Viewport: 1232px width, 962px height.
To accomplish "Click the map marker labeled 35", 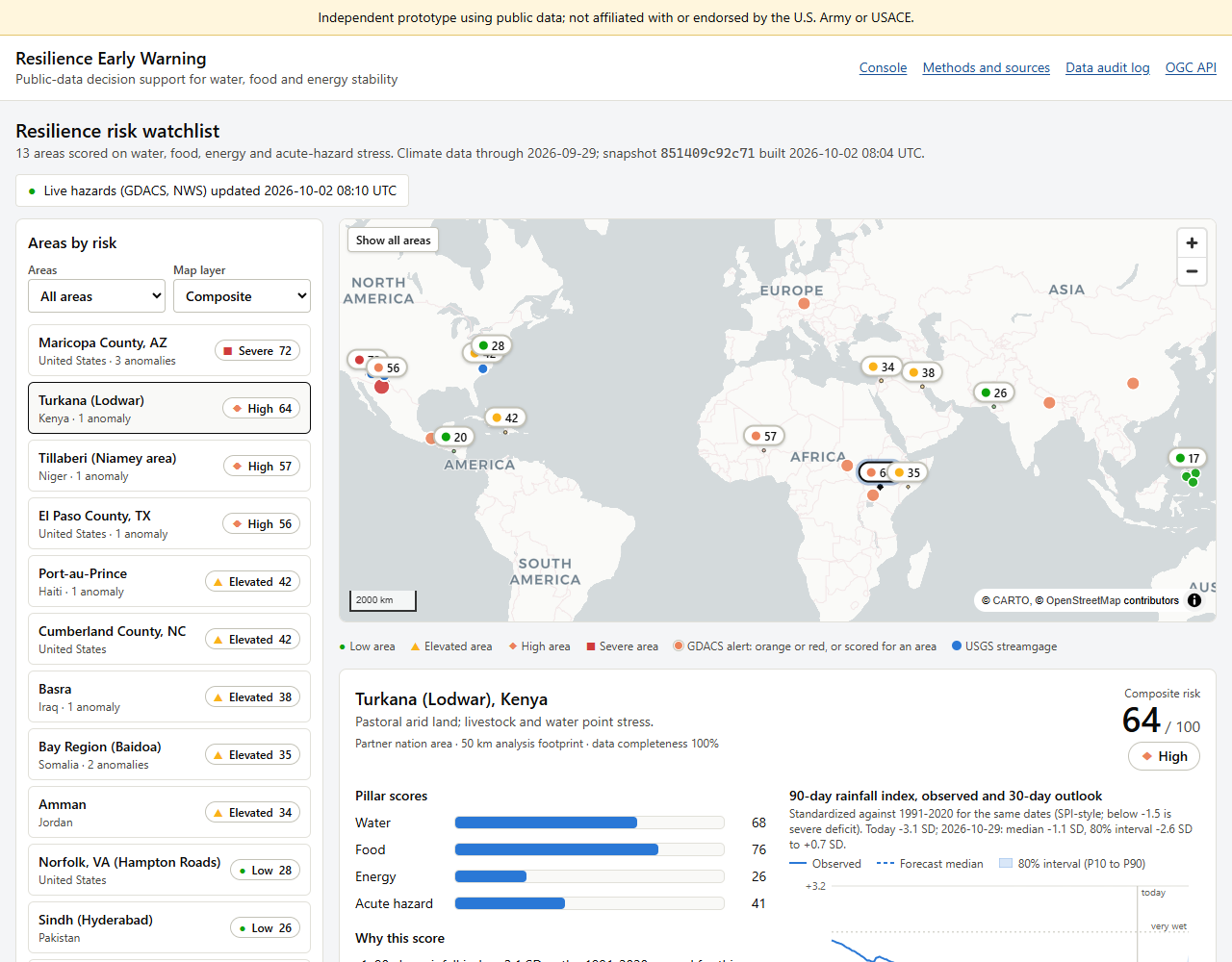I will coord(908,472).
